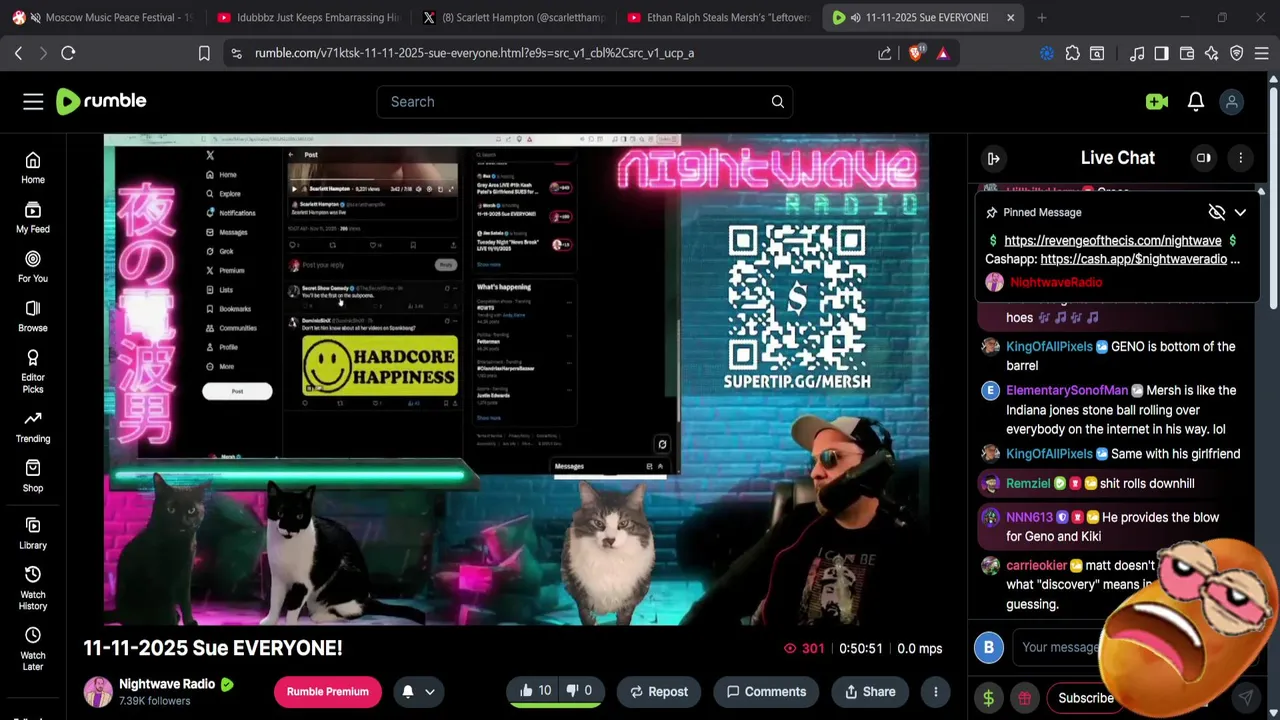The image size is (1280, 720).
Task: Open a new browser tab
Action: [x=1042, y=17]
